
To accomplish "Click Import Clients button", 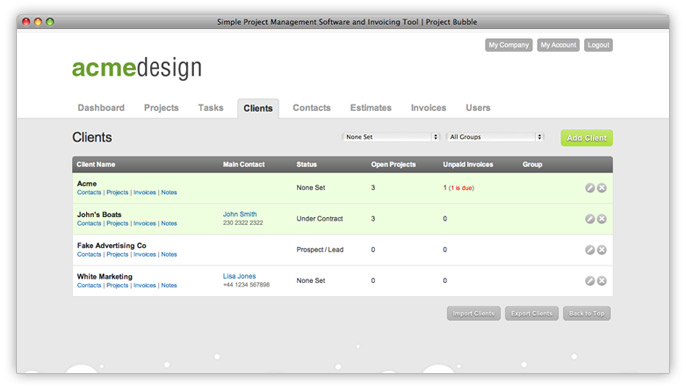I will pos(473,313).
